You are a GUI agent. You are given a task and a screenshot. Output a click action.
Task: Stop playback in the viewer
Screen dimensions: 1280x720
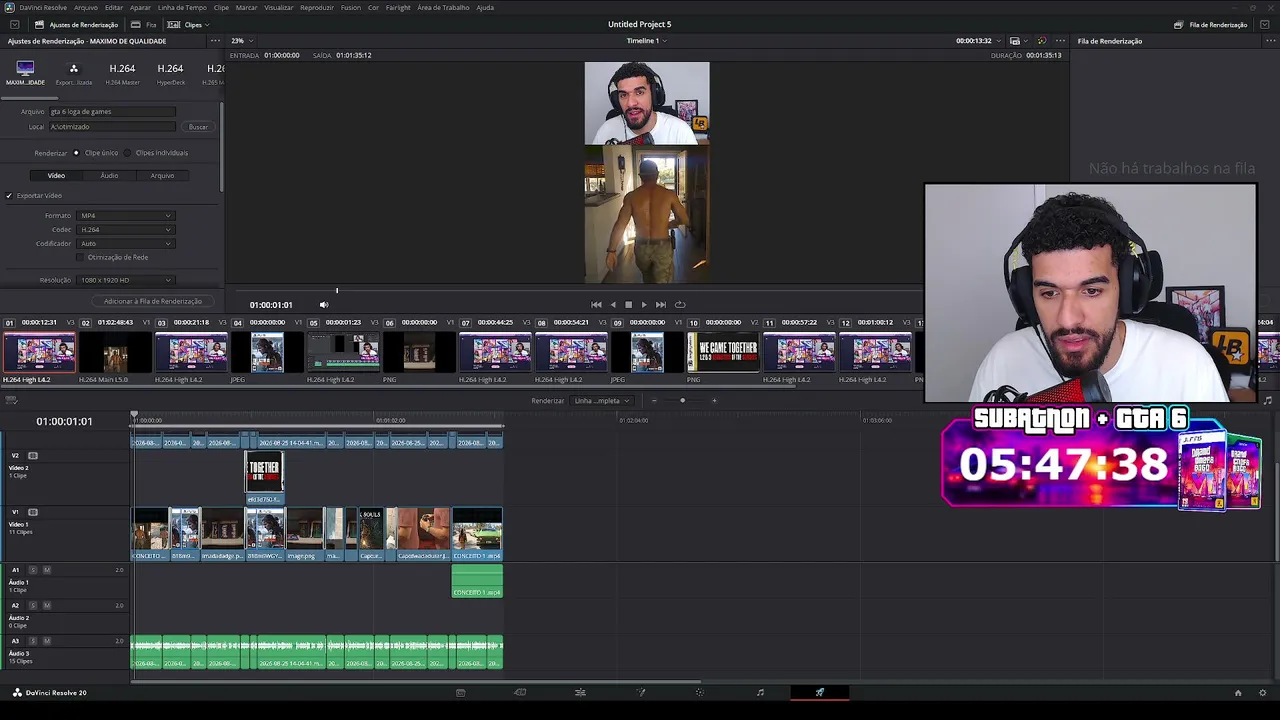click(x=628, y=305)
